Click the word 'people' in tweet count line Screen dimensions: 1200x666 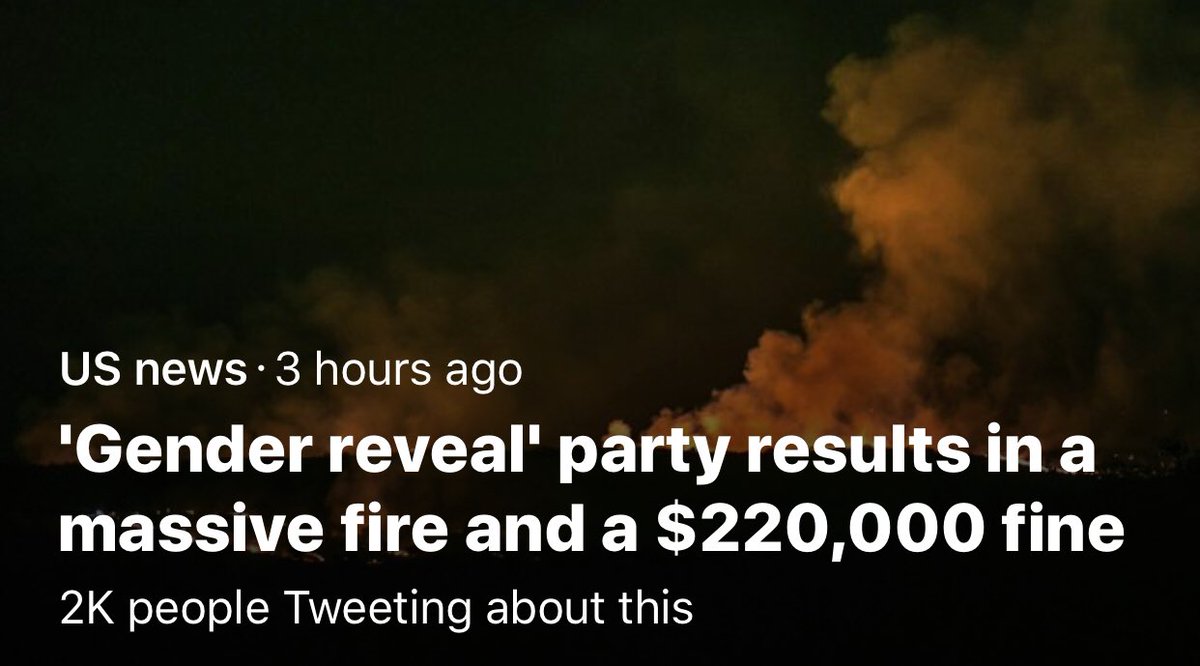[x=179, y=610]
